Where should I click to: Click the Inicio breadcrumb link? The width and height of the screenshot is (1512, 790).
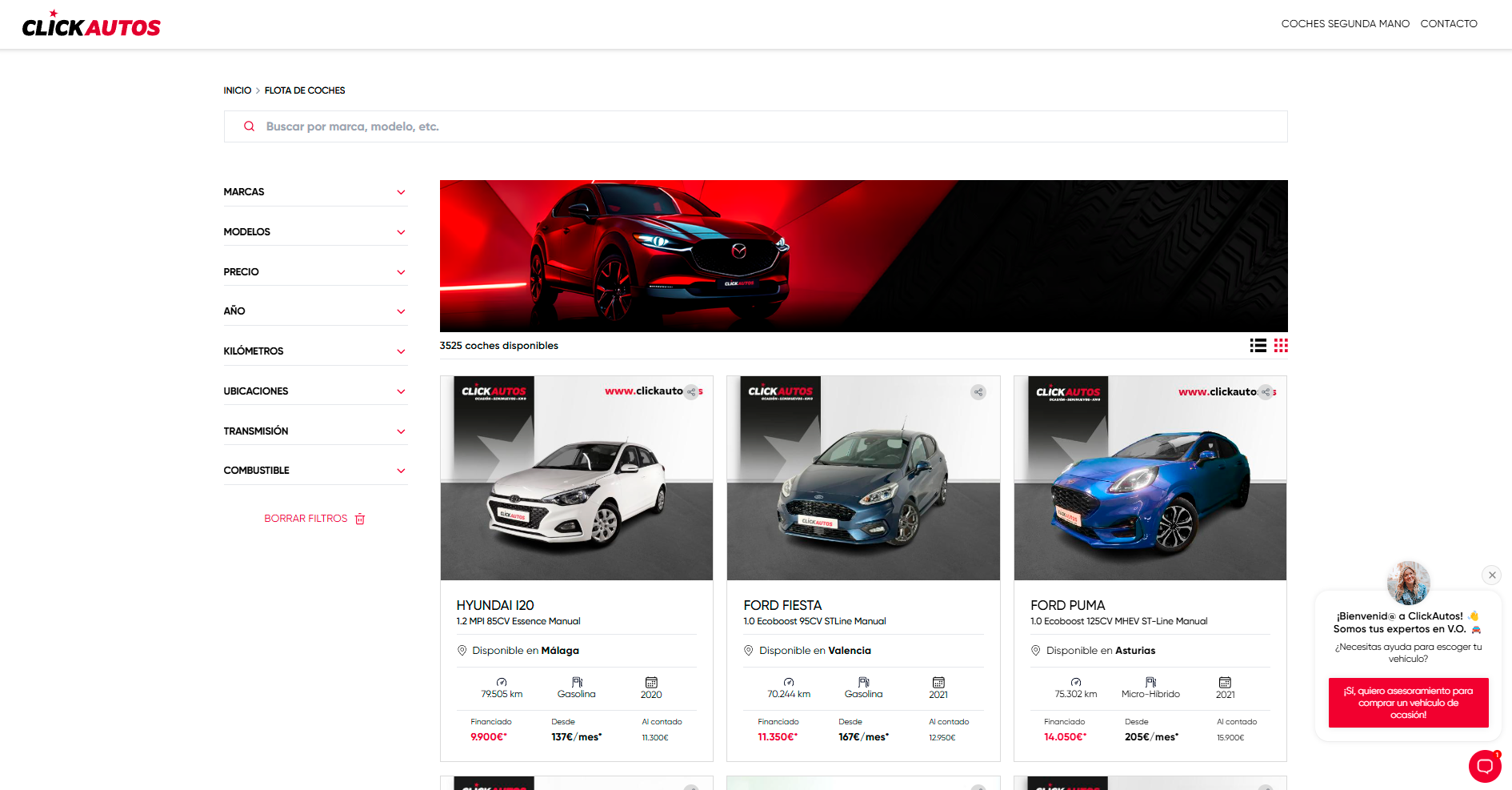coord(237,90)
